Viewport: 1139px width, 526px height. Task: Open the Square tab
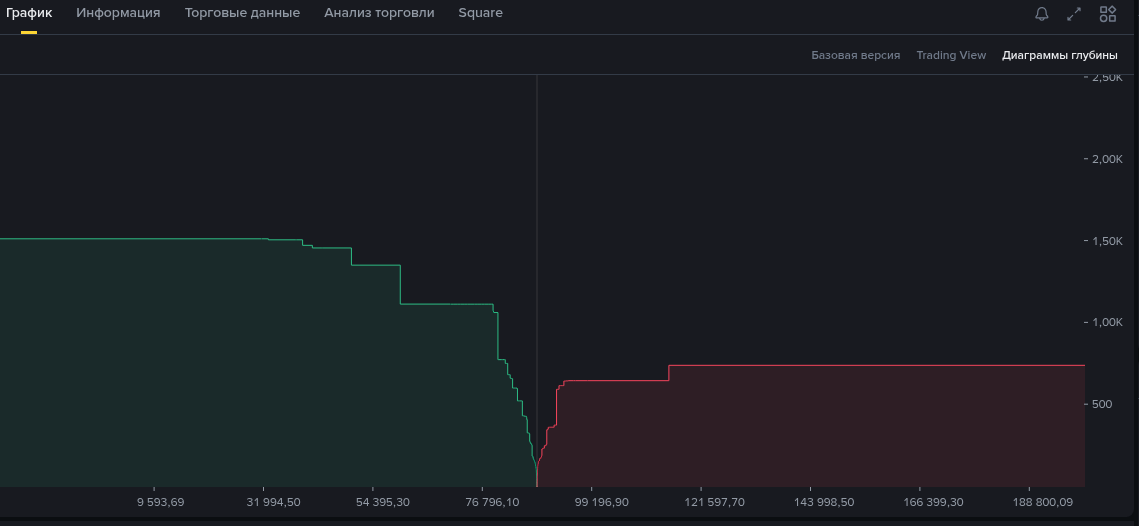click(480, 13)
